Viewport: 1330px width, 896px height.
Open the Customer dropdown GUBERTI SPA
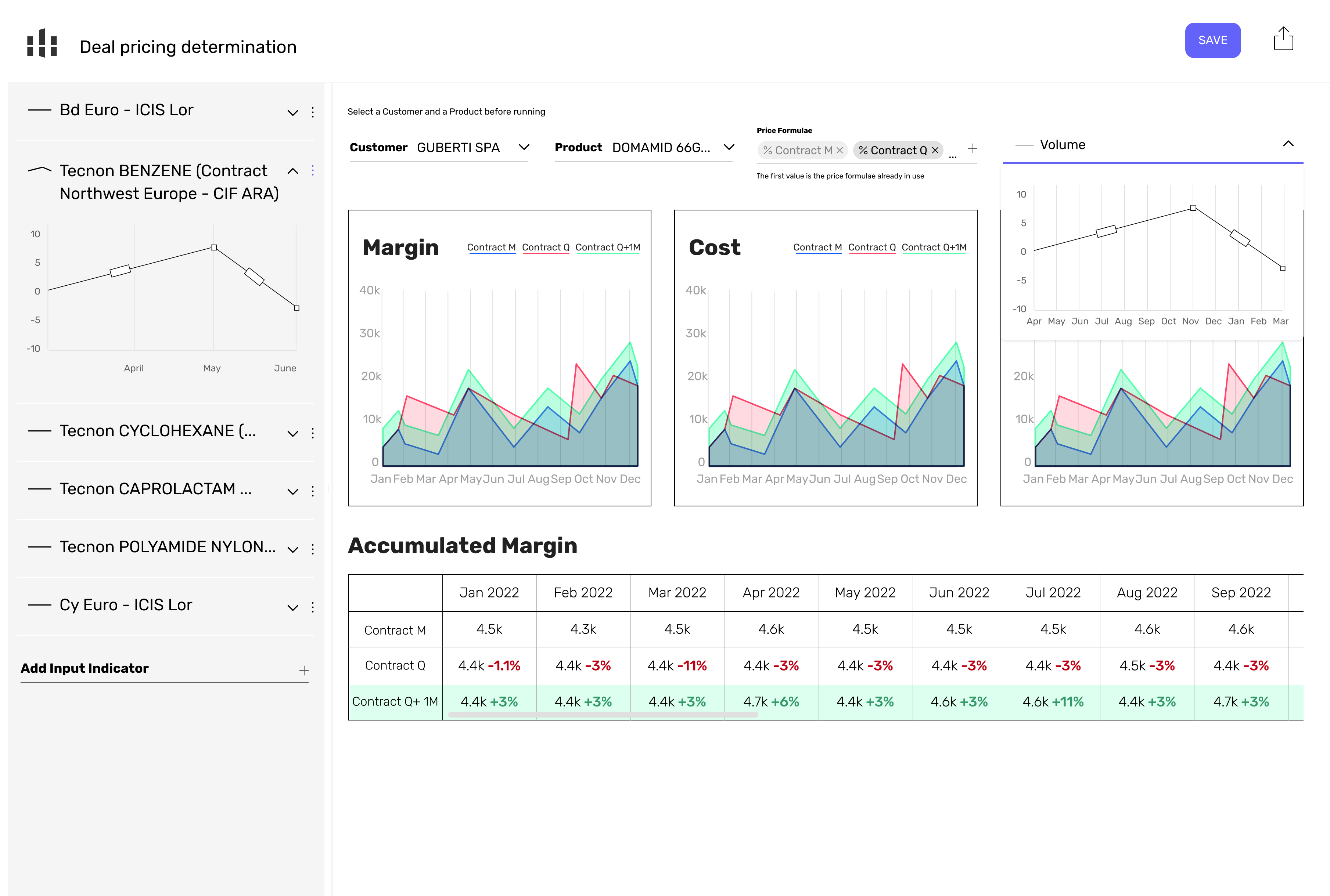(438, 147)
